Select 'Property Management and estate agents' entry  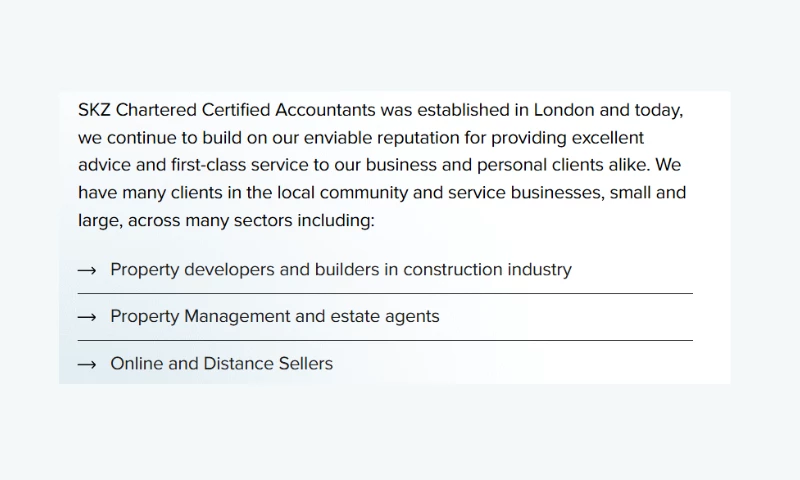point(274,317)
